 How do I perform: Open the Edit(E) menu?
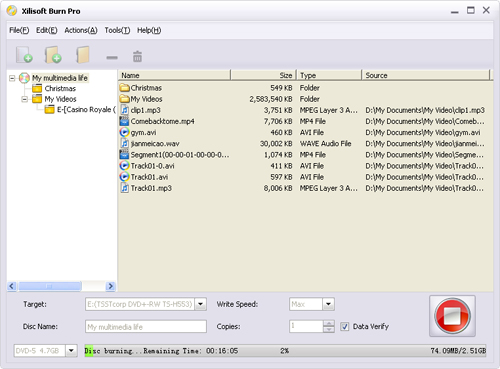coord(47,30)
